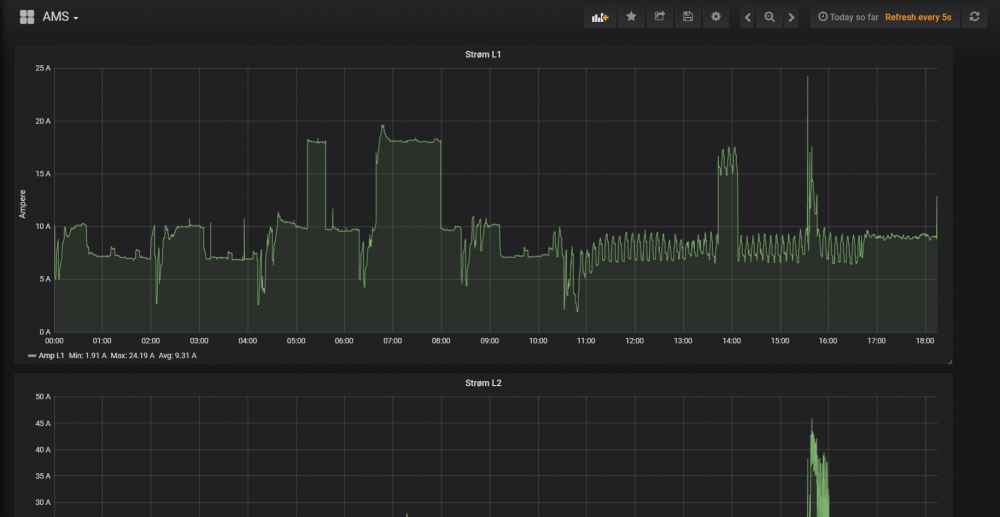Image resolution: width=1000 pixels, height=517 pixels.
Task: Open the share dashboard icon
Action: pyautogui.click(x=659, y=17)
